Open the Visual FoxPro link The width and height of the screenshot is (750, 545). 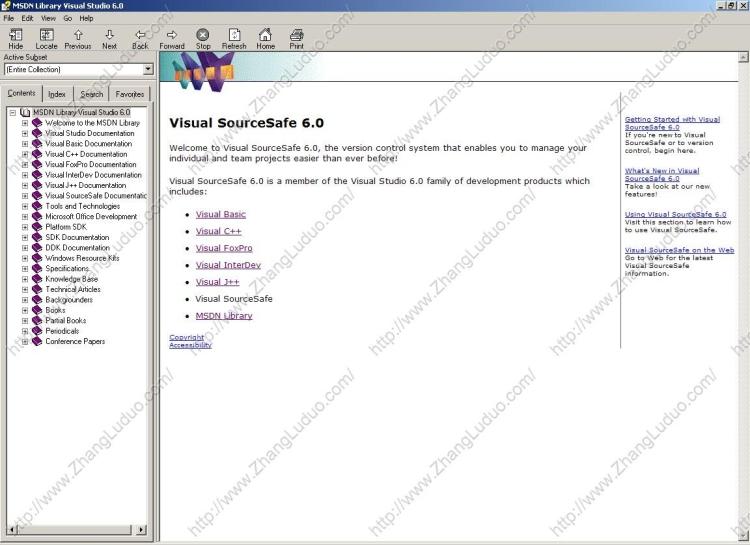(x=224, y=248)
